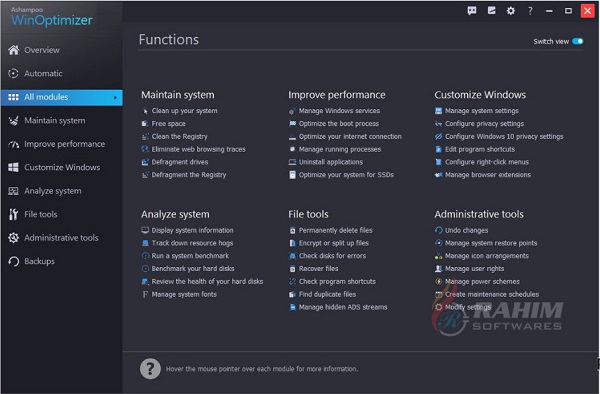Click the Analyze system sidebar icon
600x394 pixels.
pos(13,191)
